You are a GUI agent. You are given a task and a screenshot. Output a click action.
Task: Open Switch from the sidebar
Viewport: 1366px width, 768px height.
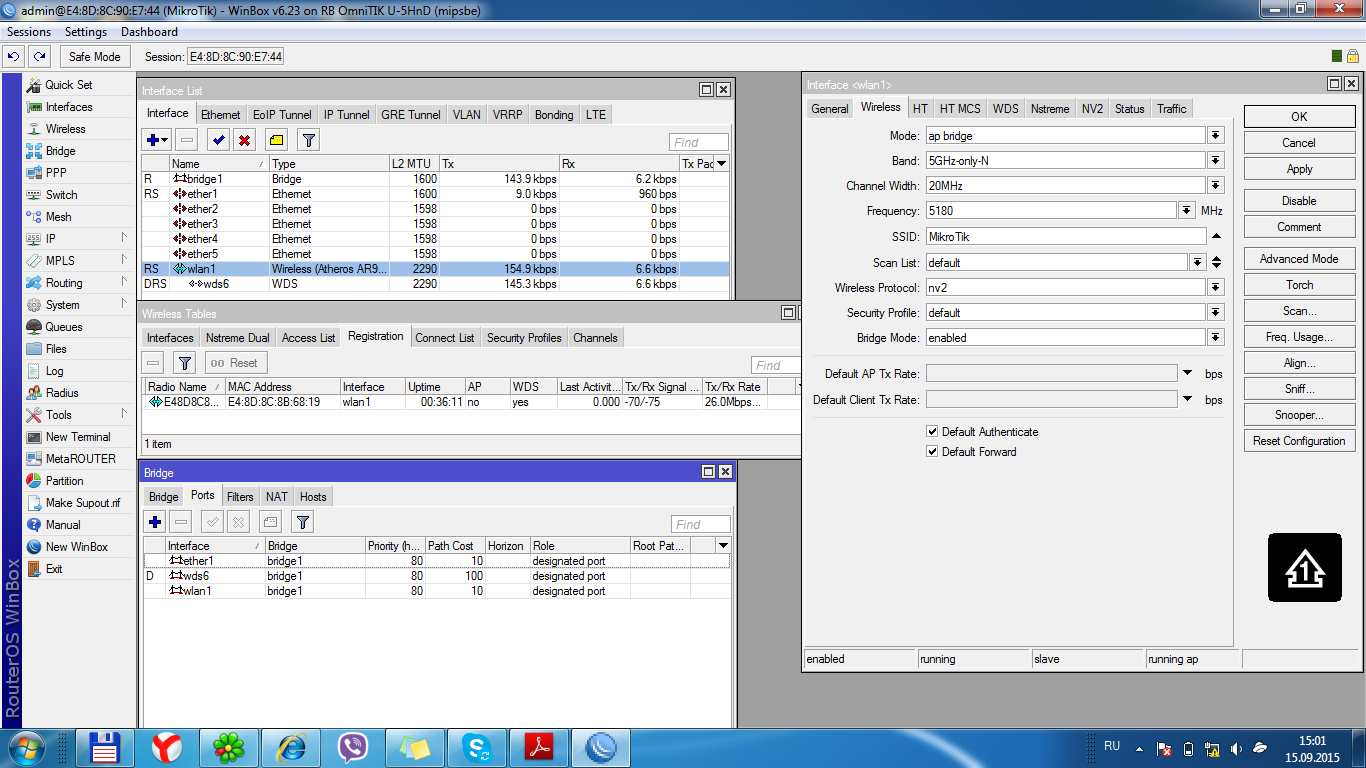click(x=61, y=195)
